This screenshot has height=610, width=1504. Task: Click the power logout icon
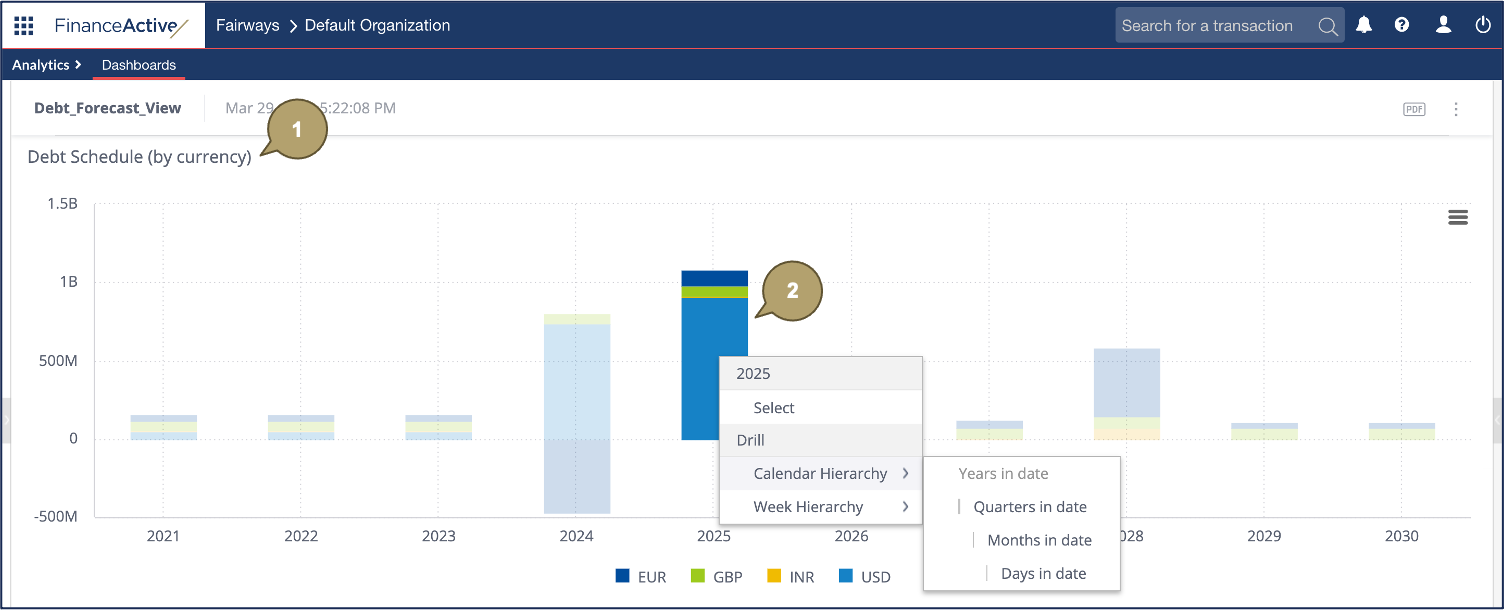tap(1483, 26)
